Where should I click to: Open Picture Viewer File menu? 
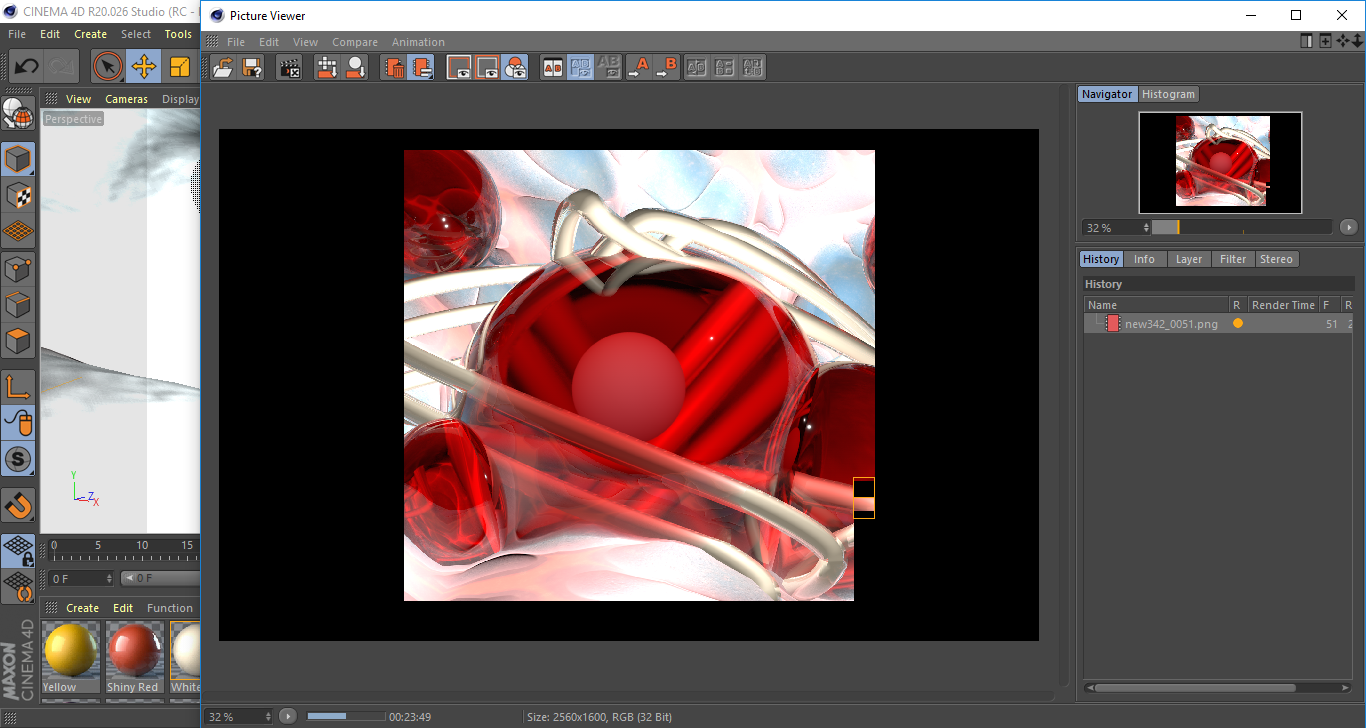pos(236,42)
